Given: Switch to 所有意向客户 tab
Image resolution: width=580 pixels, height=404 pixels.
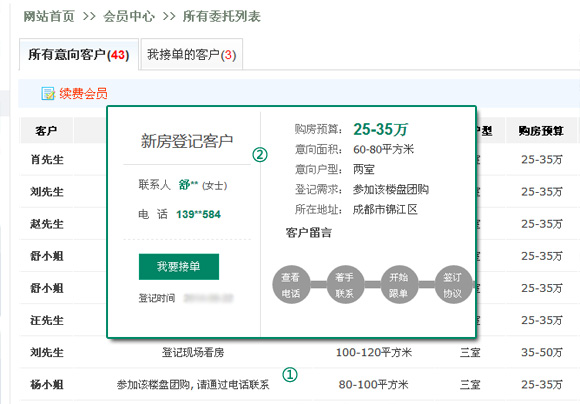Looking at the screenshot, I should 79,54.
